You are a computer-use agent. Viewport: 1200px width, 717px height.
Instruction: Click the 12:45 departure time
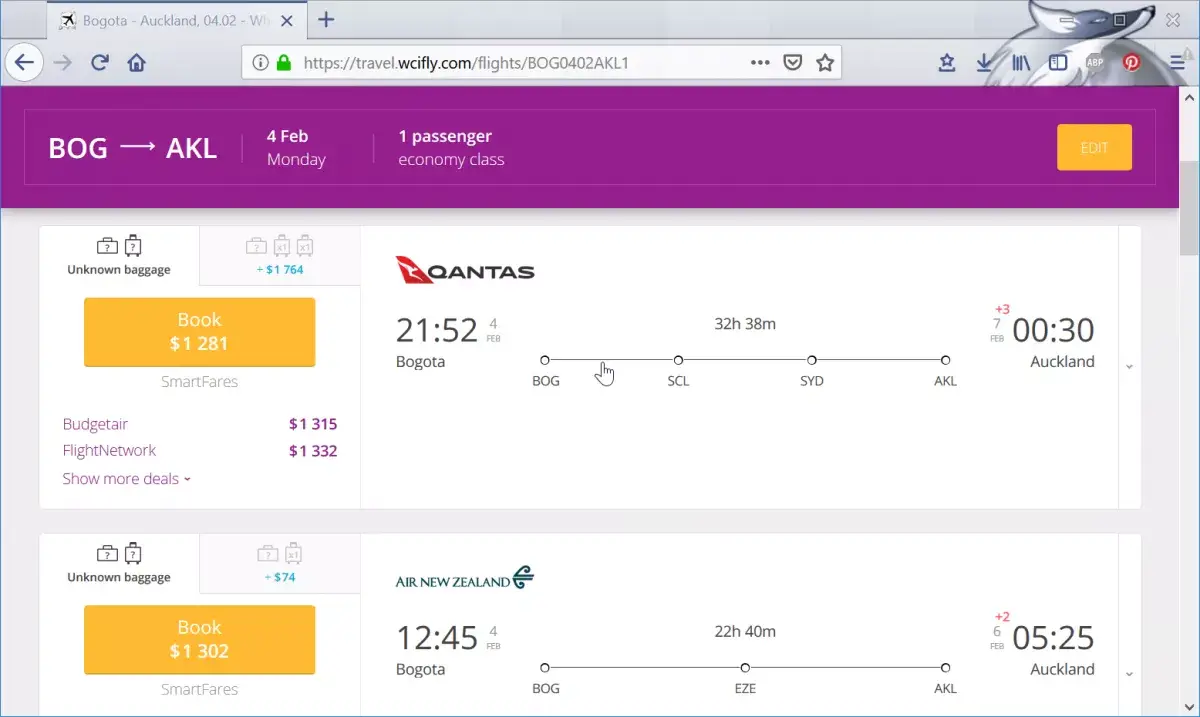pos(437,638)
